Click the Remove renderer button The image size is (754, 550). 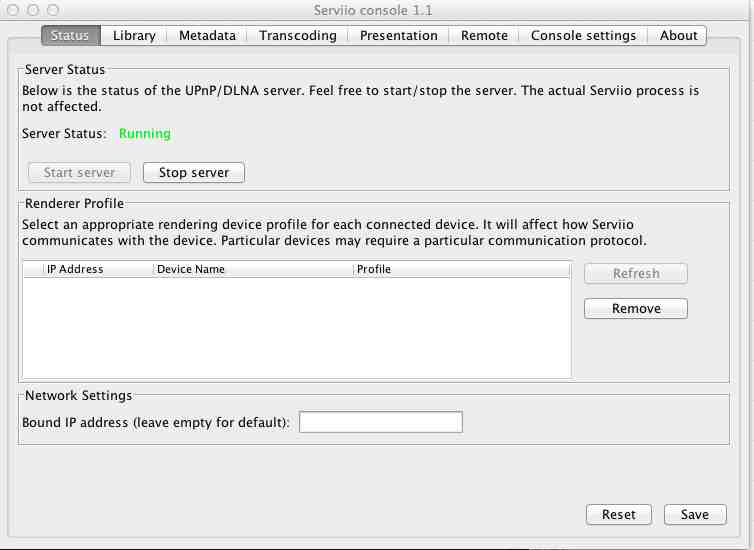tap(636, 309)
